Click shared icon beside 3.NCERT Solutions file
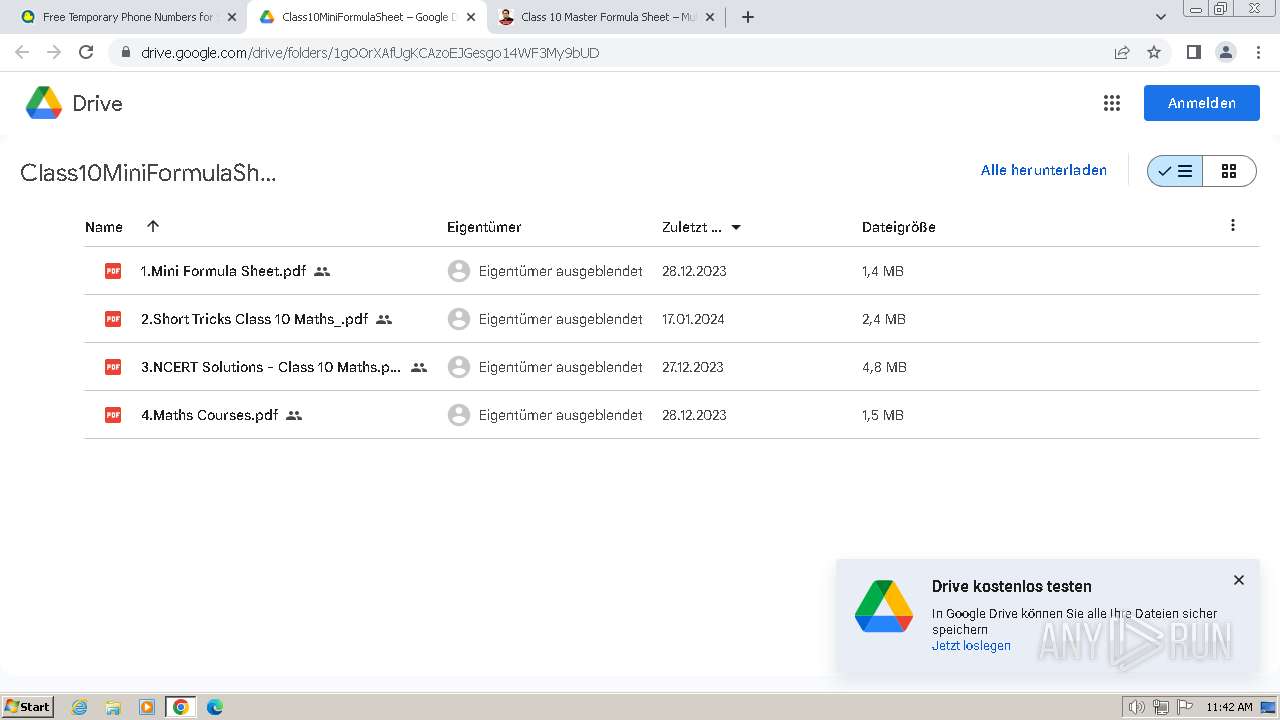Screen dimensions: 1280x720 [x=419, y=367]
